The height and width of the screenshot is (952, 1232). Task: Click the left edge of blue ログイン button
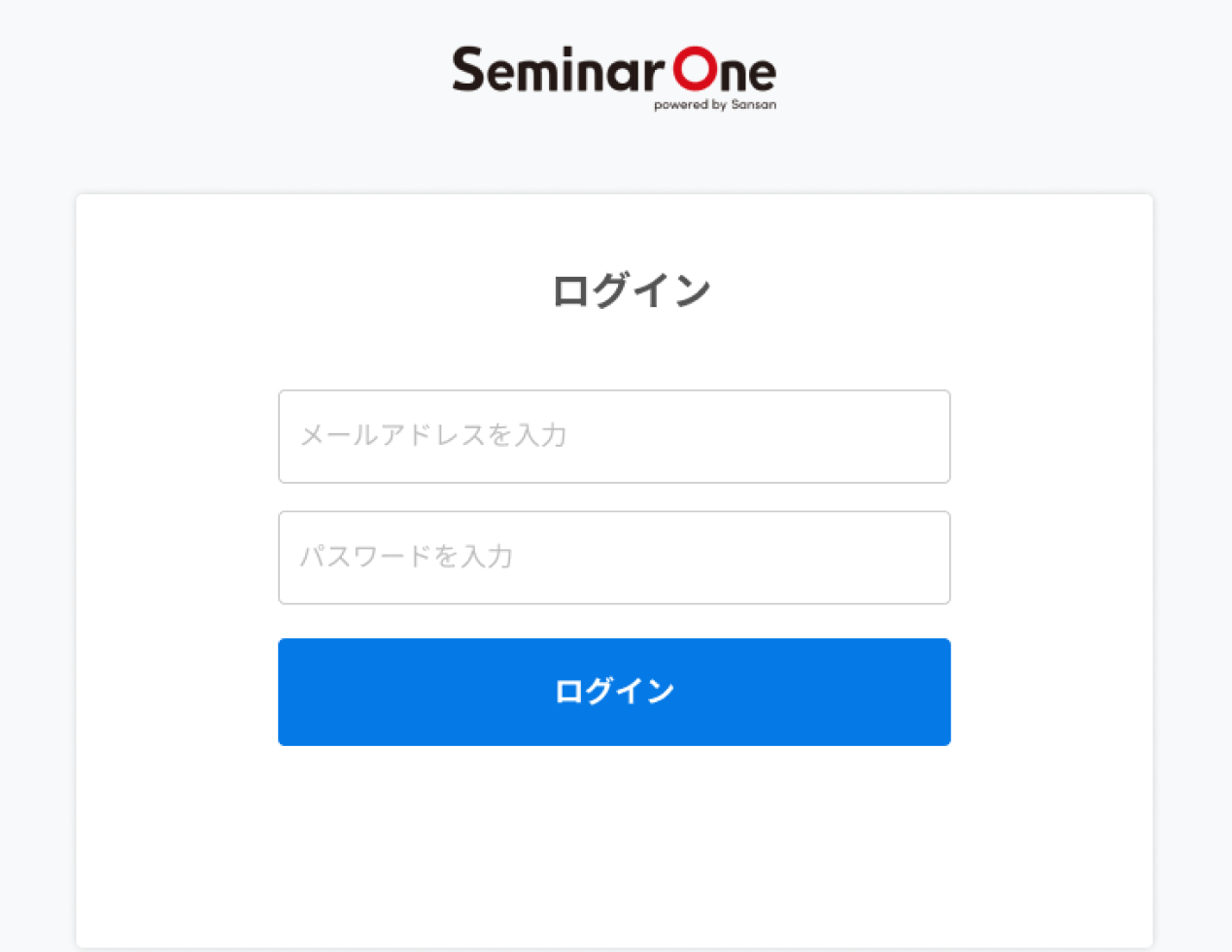coord(291,692)
